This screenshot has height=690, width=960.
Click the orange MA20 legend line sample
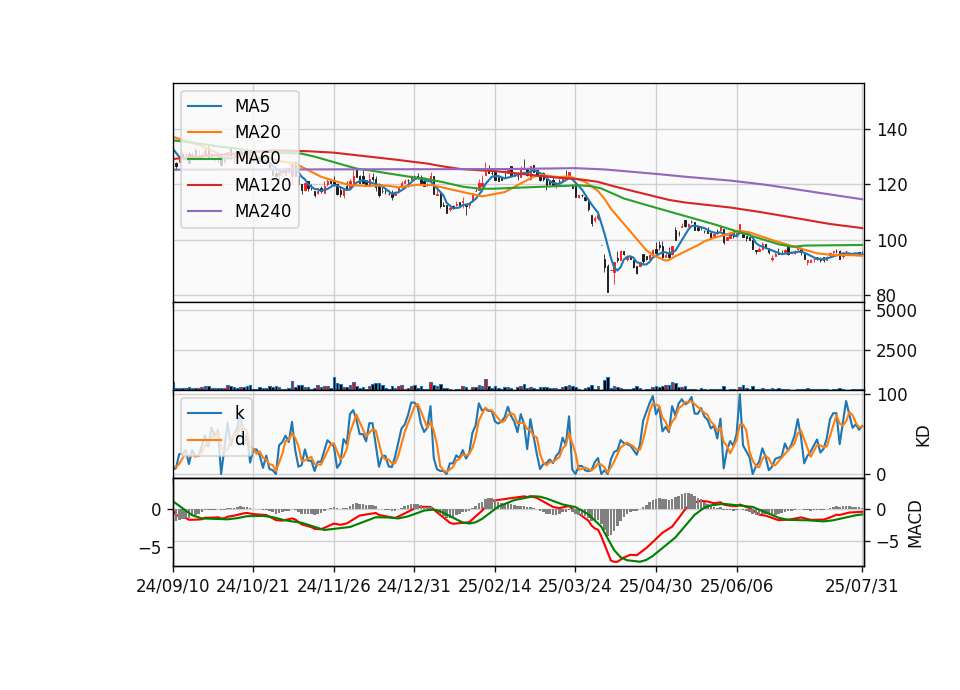(x=204, y=132)
